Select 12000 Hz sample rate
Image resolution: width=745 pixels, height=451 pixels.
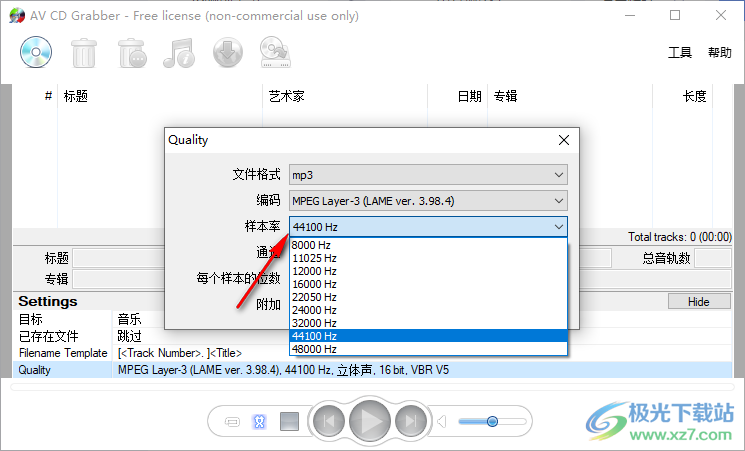(428, 271)
